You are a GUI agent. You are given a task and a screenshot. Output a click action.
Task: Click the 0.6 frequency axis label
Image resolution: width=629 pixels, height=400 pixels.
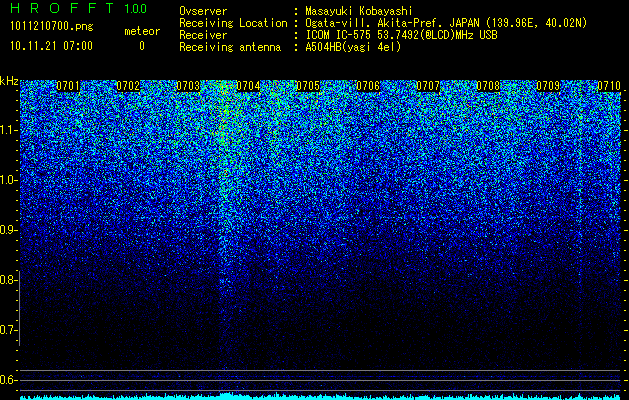pyautogui.click(x=9, y=380)
